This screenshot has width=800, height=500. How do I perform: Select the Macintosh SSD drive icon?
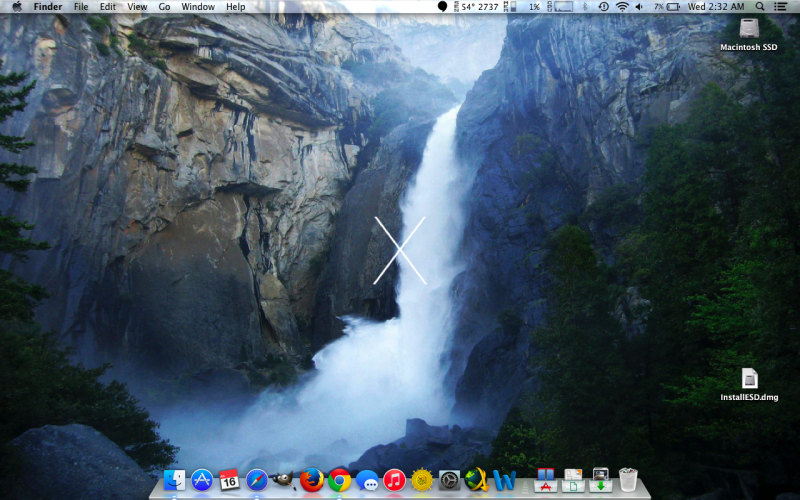pos(749,28)
